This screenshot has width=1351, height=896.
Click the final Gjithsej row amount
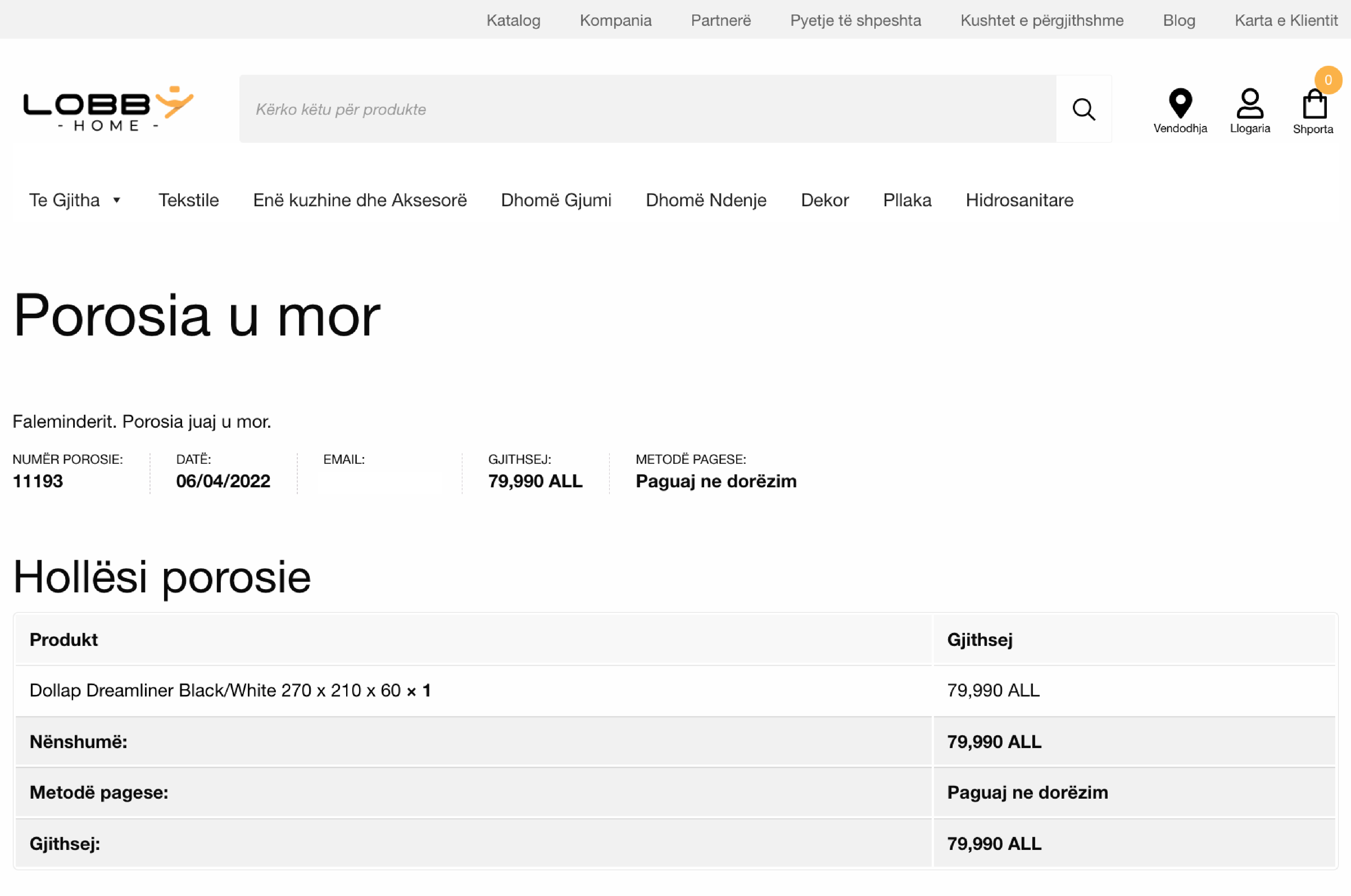(x=994, y=843)
